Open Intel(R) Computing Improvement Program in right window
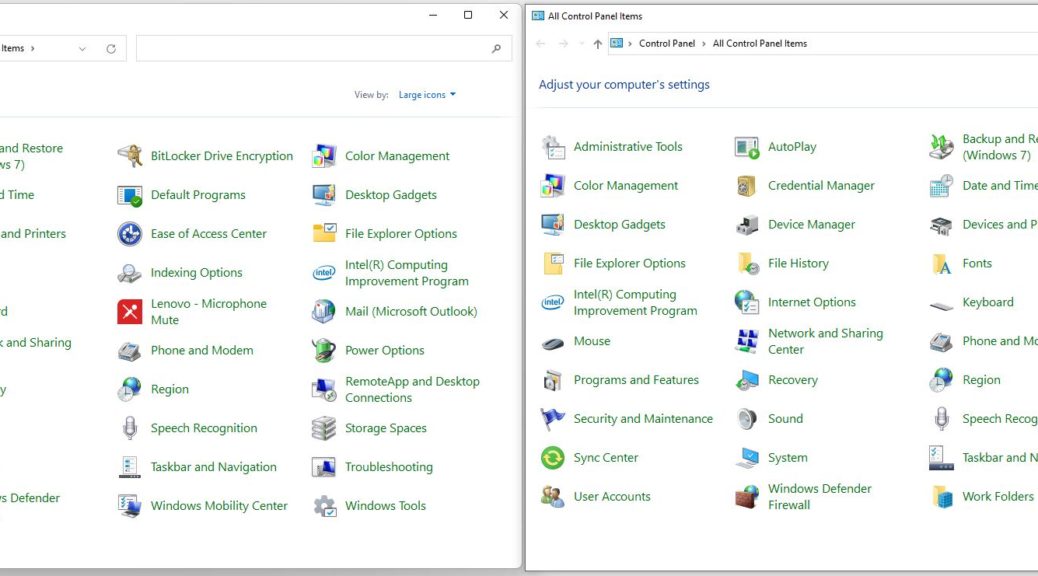The image size is (1038, 576). coord(635,303)
